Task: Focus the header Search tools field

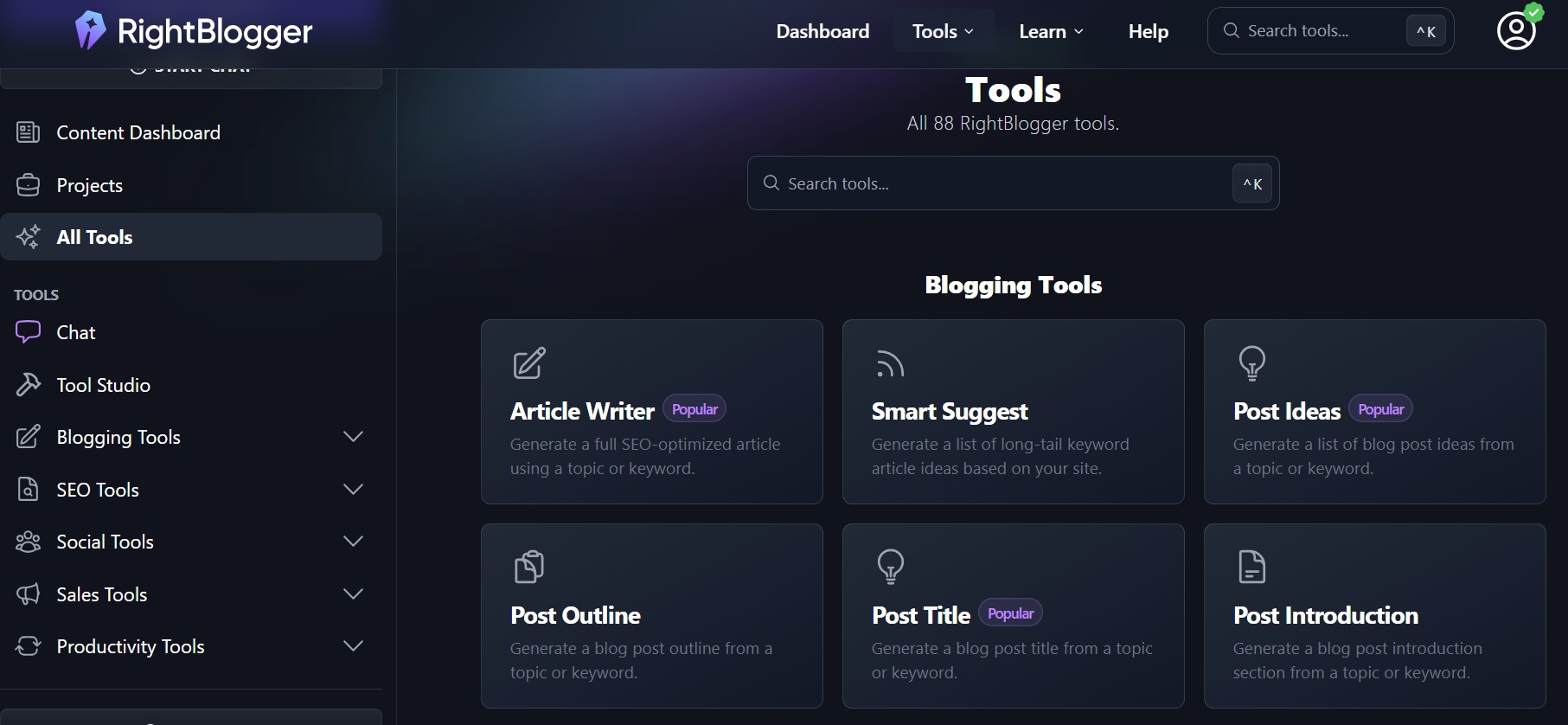Action: (1330, 31)
